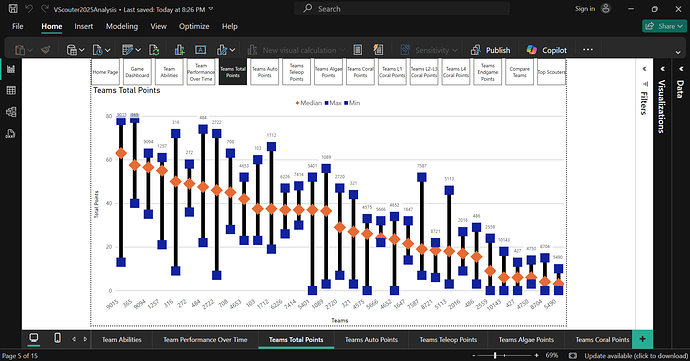Click the Compare Teams navigation button
The image size is (690, 361).
coord(519,72)
